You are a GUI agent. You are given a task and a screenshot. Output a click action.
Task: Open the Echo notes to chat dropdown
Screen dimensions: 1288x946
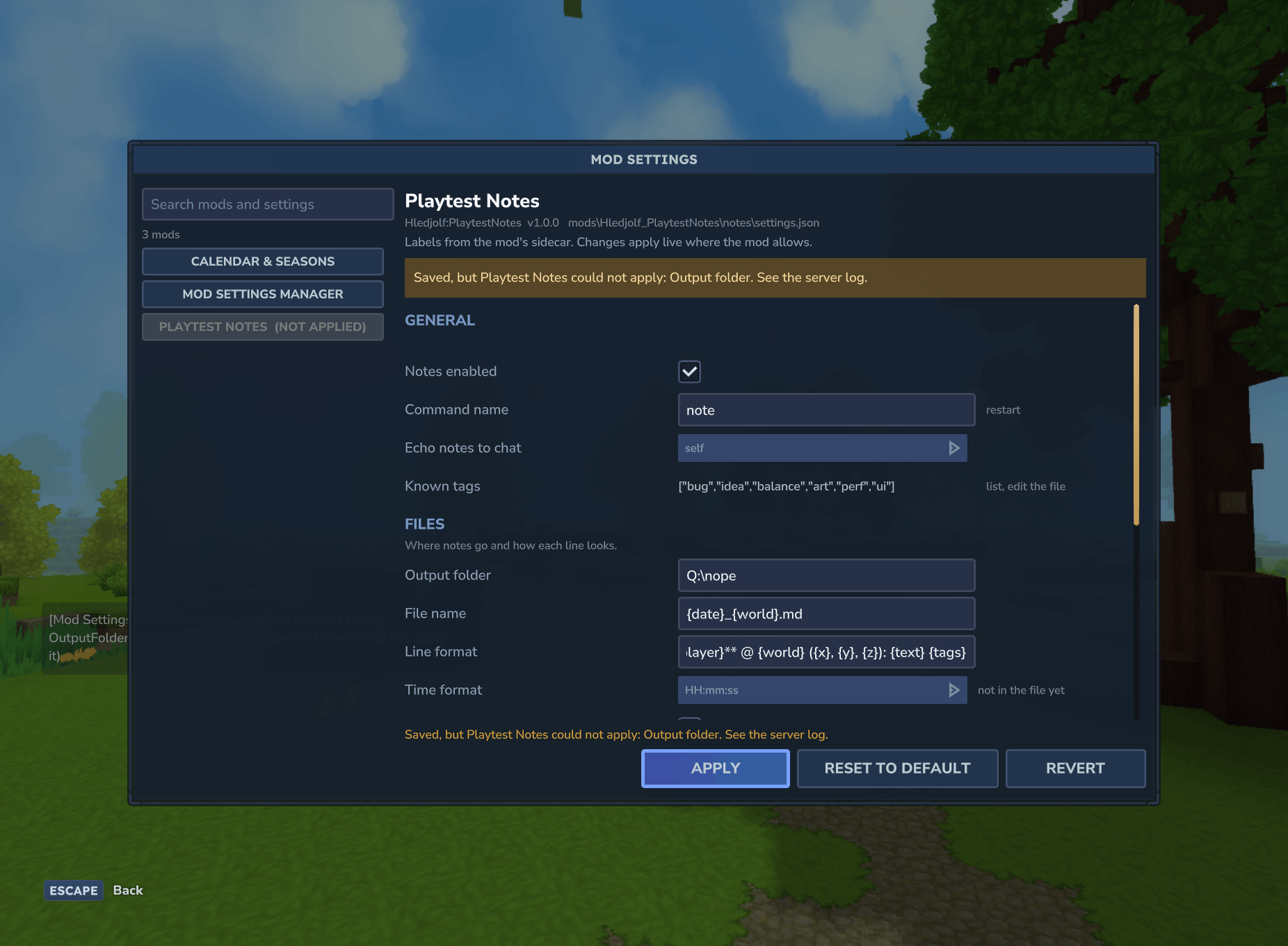pyautogui.click(x=822, y=448)
